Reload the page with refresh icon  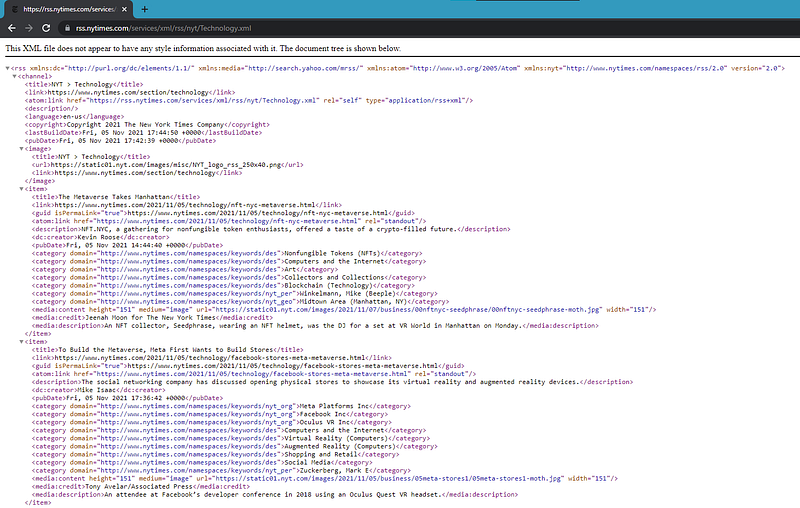[x=46, y=28]
